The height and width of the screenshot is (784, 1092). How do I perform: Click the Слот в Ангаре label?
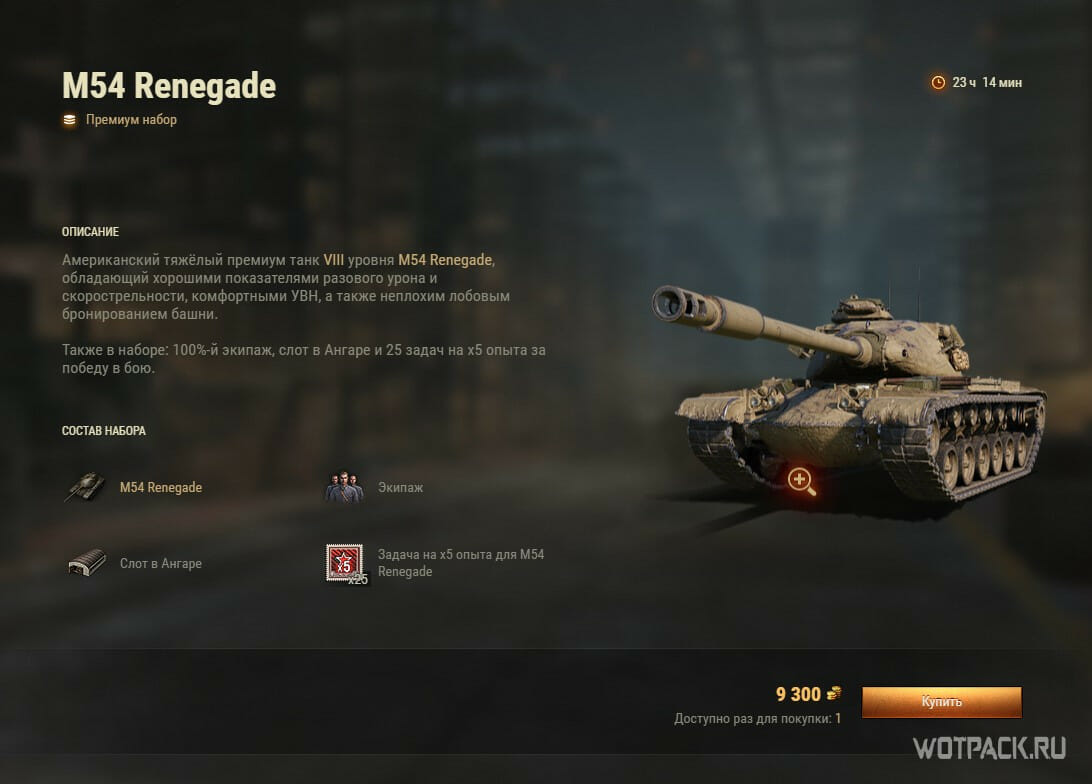(x=161, y=563)
